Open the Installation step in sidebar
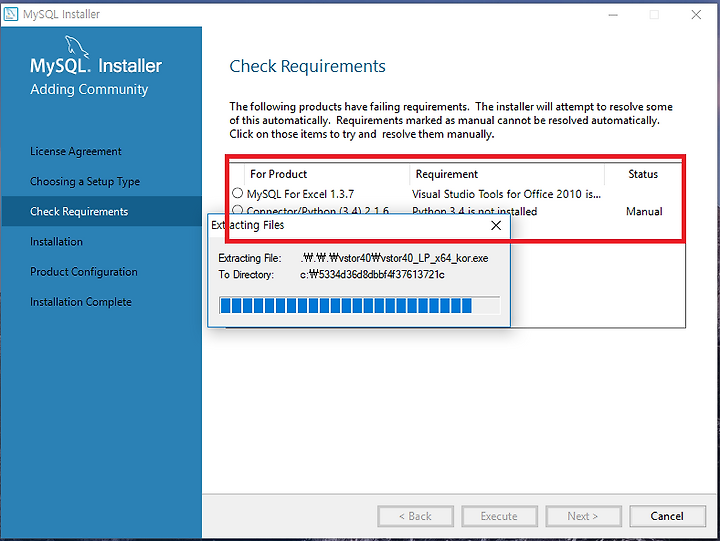The width and height of the screenshot is (720, 541). pyautogui.click(x=56, y=242)
